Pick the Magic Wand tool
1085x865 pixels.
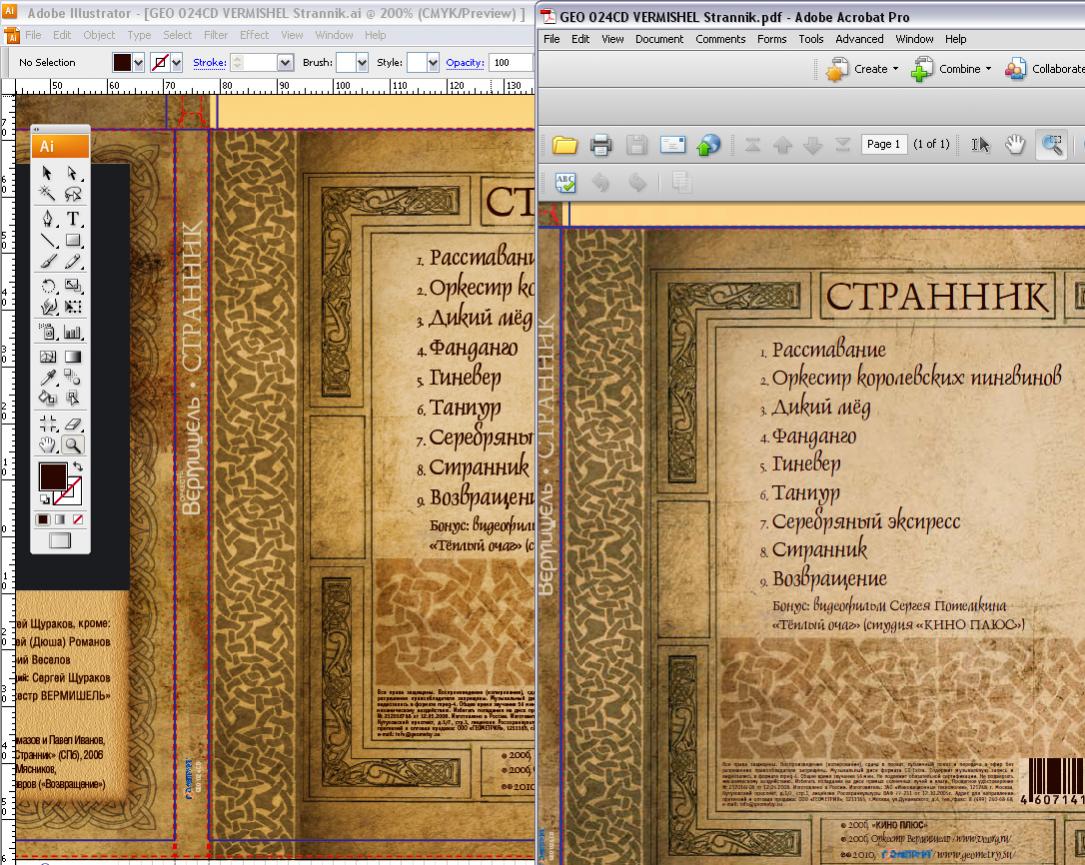(47, 193)
